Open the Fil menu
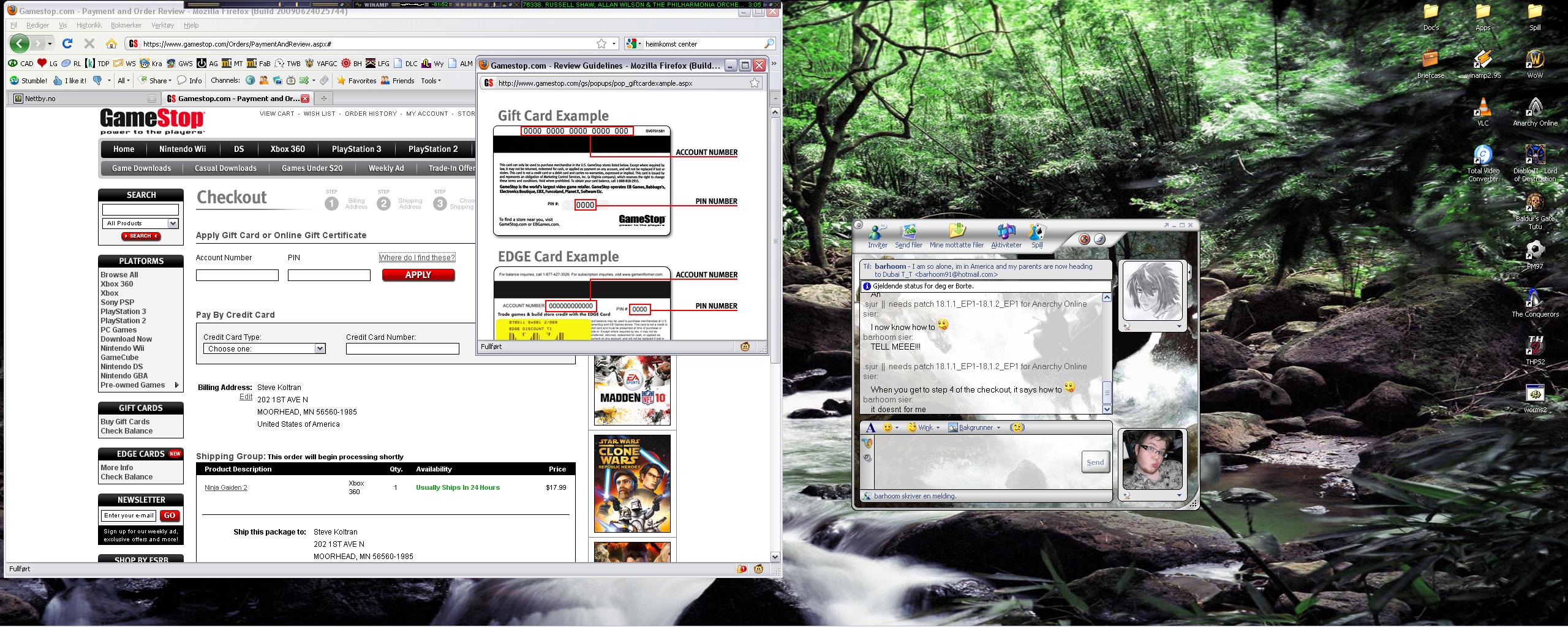This screenshot has width=1568, height=627. point(13,25)
